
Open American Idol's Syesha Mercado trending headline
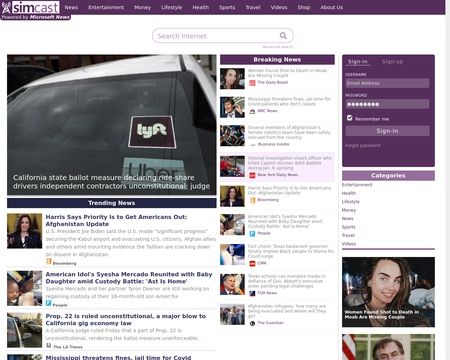[129, 278]
